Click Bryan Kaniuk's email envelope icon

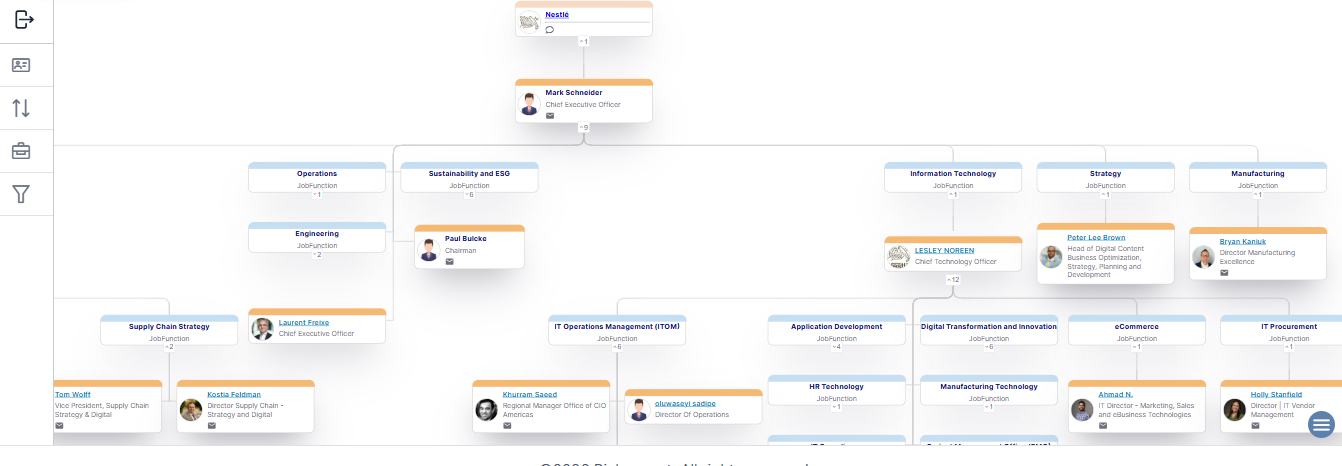click(1224, 273)
